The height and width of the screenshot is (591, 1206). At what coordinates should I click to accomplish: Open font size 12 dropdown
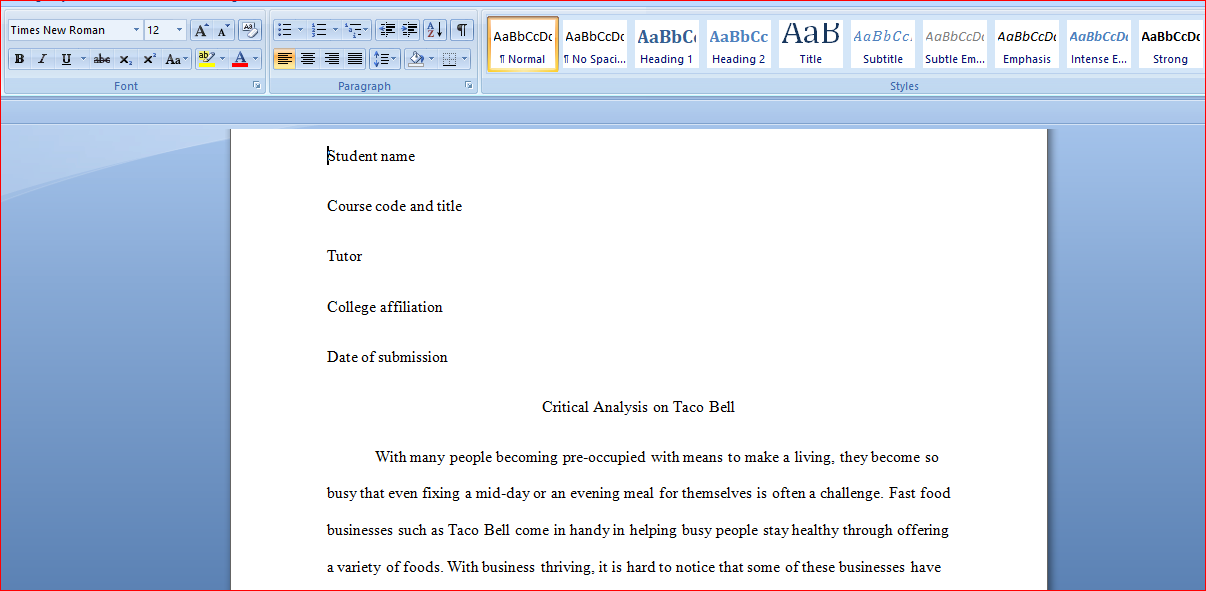[179, 30]
